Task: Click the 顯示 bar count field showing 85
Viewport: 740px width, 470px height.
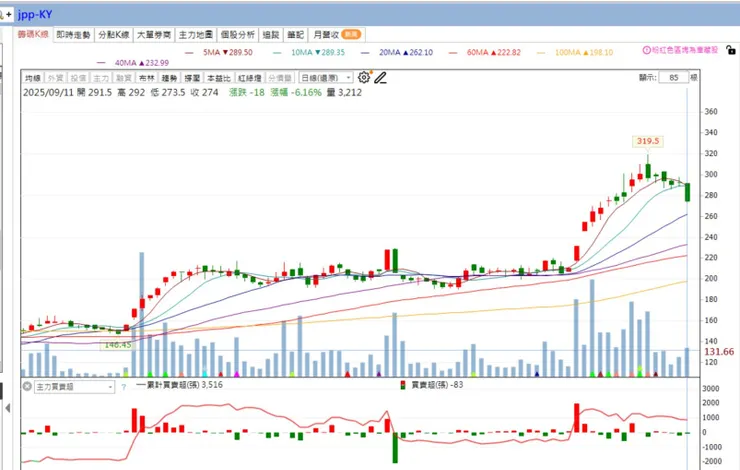Action: pos(673,77)
